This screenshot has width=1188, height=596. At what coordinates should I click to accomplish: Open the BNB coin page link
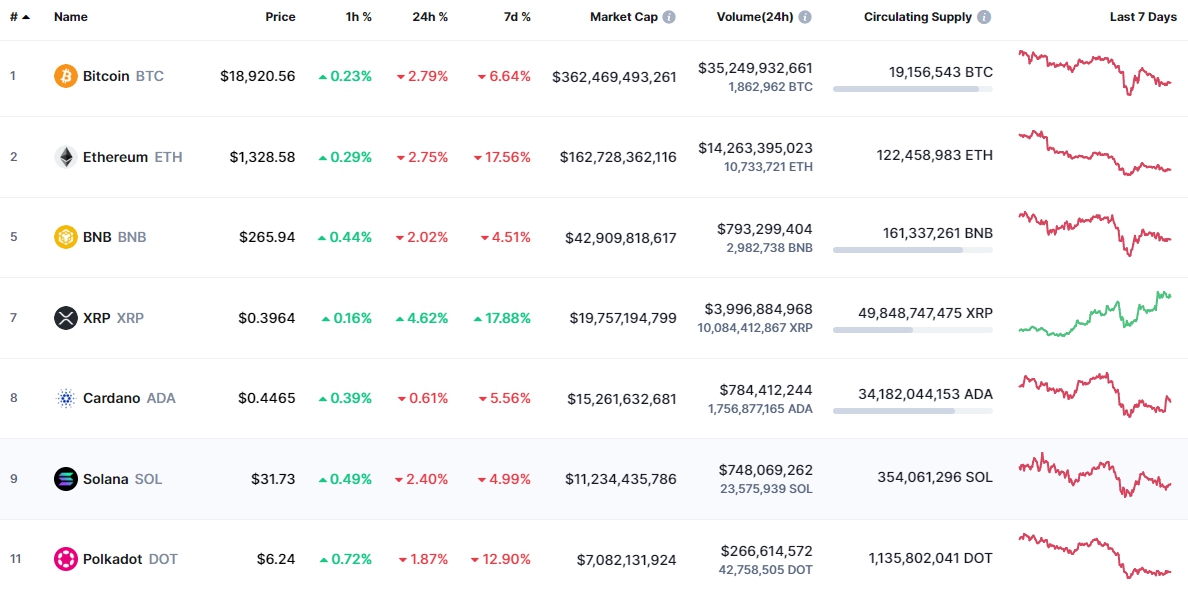pos(100,237)
